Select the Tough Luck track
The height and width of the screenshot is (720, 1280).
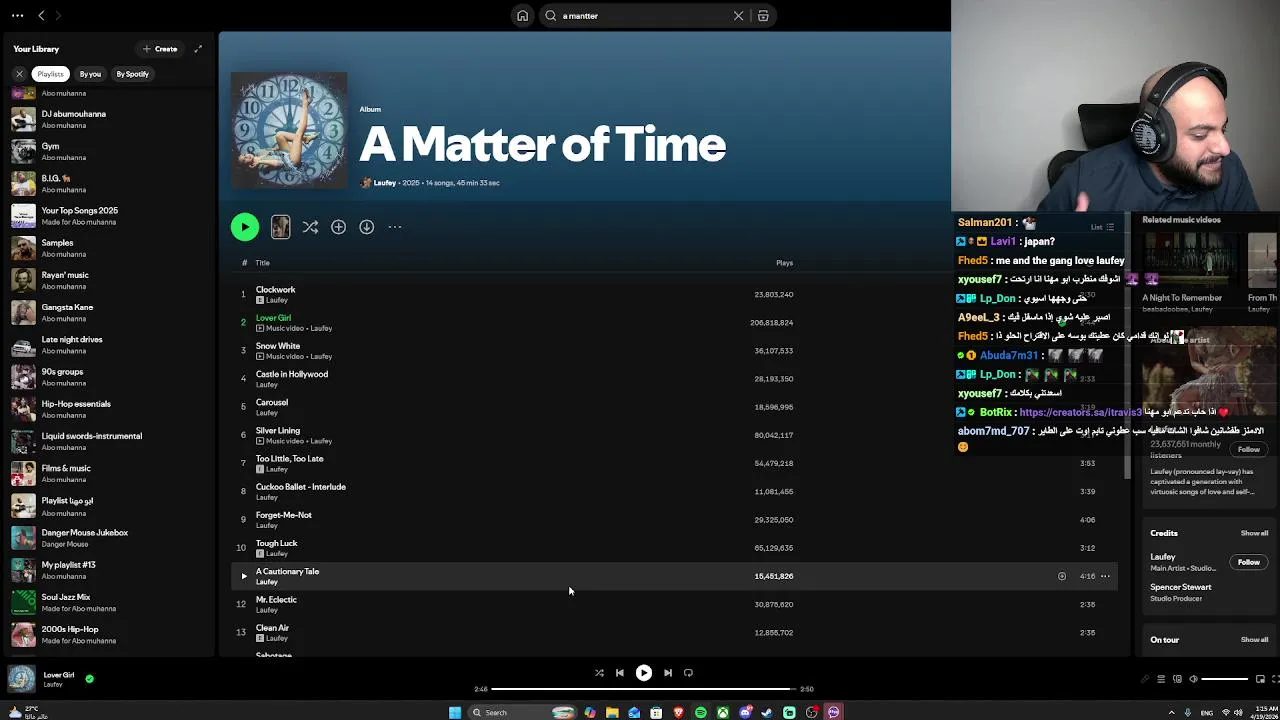coord(675,548)
